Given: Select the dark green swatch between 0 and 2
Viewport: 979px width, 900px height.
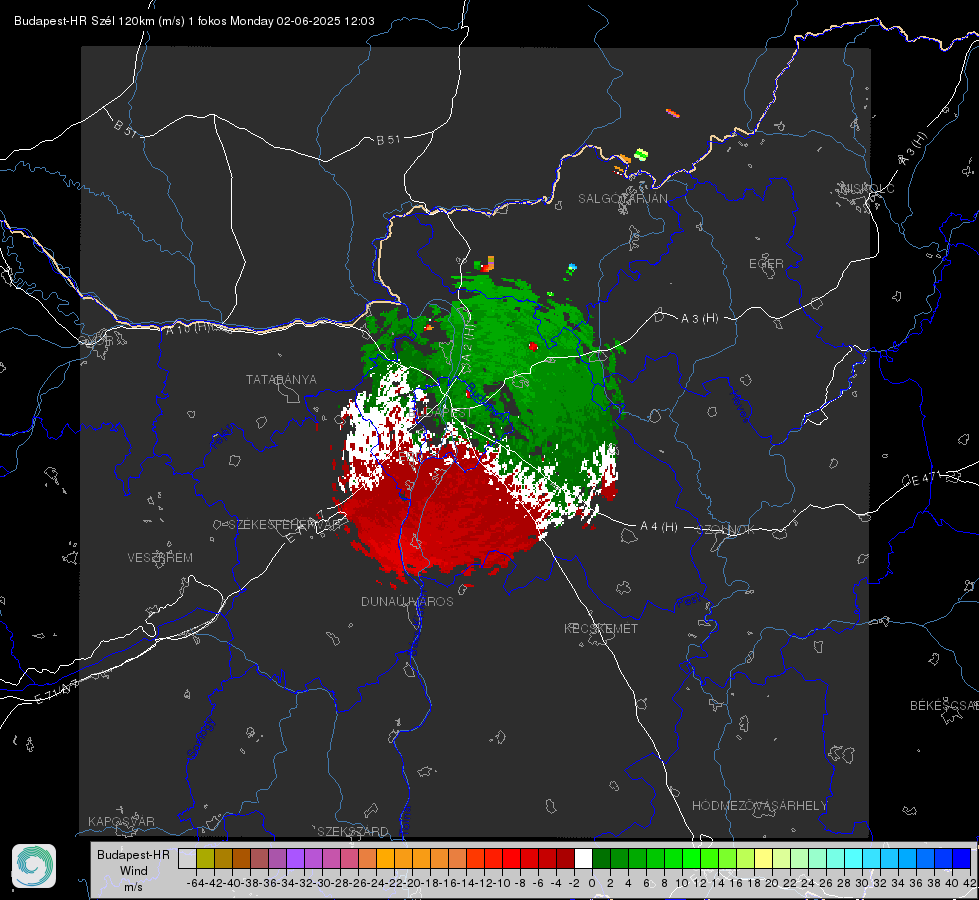Looking at the screenshot, I should (x=601, y=858).
